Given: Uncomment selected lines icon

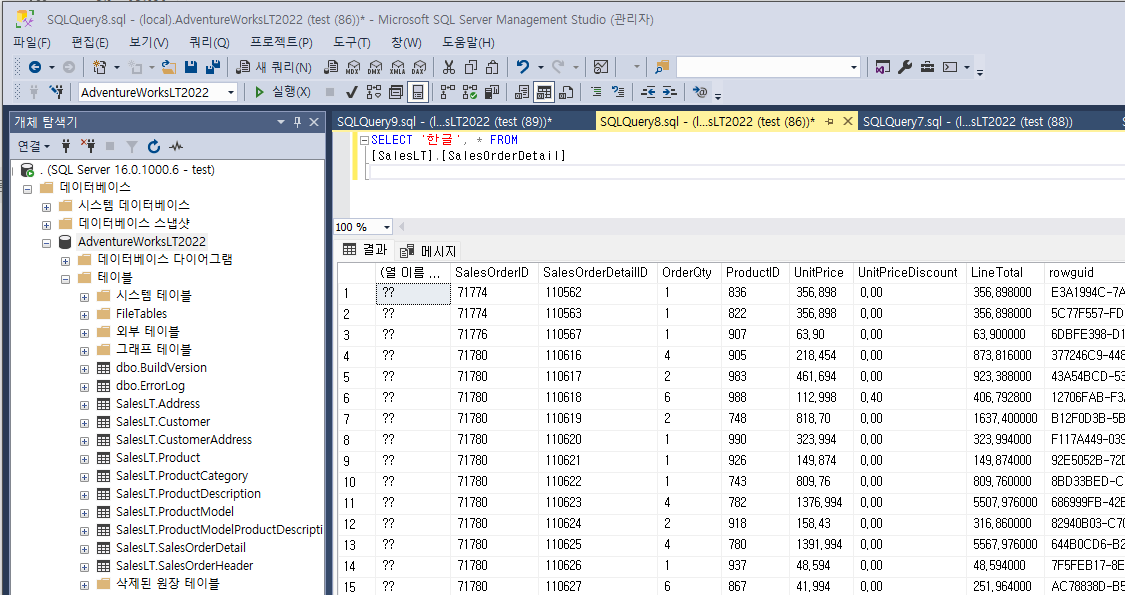Looking at the screenshot, I should pyautogui.click(x=618, y=92).
